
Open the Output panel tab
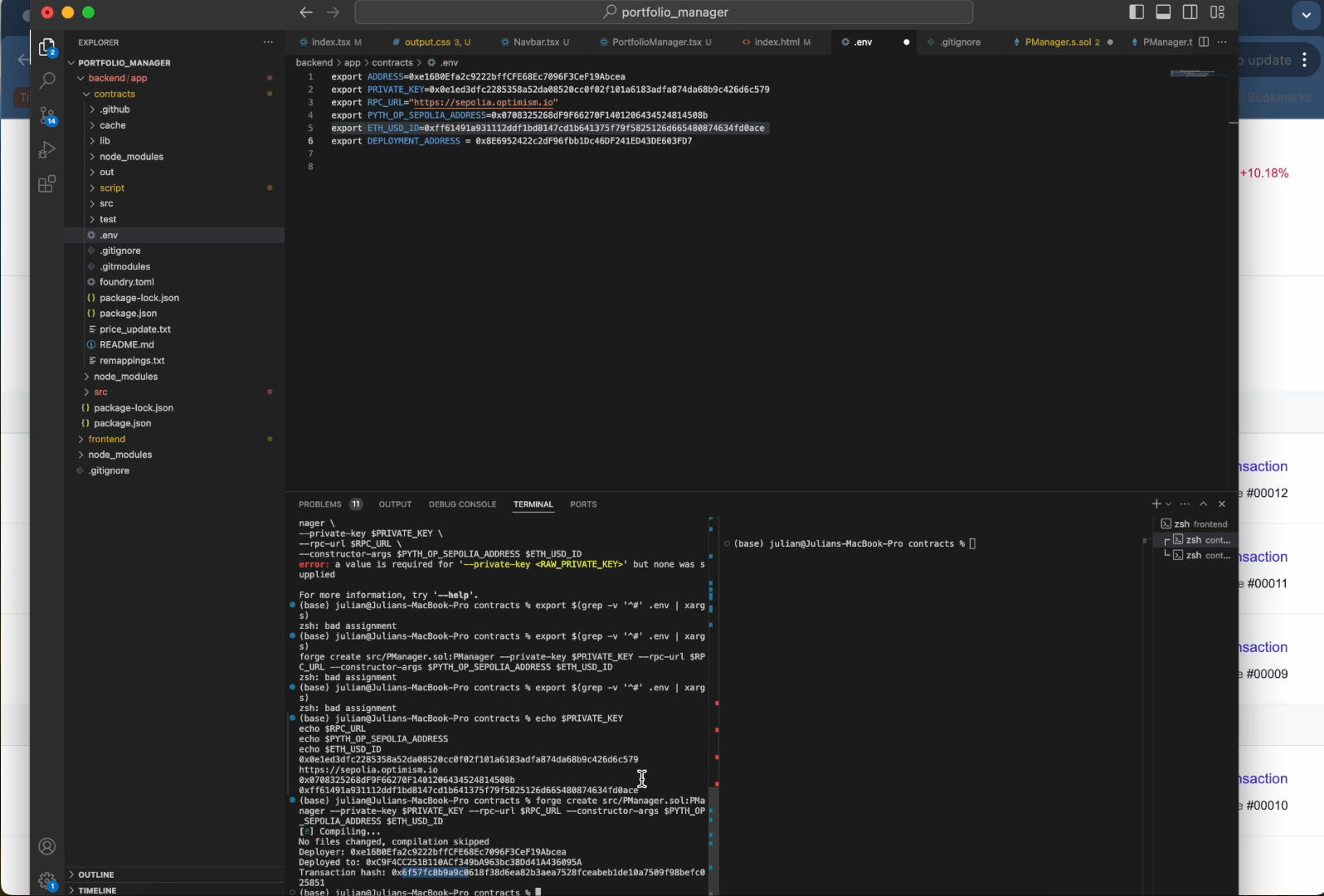[395, 504]
